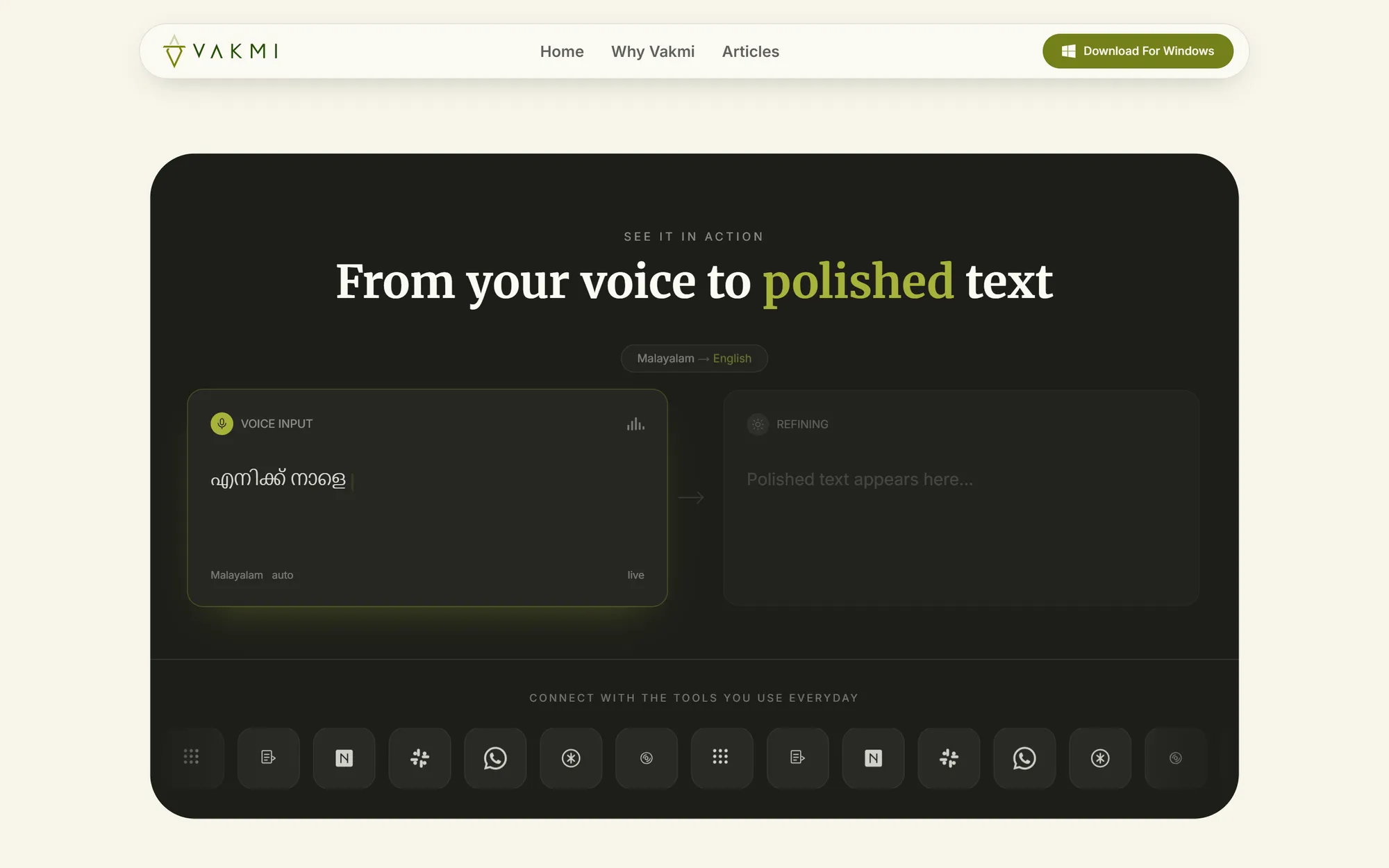Select the dot grid icon in the middle of the row

[x=722, y=758]
